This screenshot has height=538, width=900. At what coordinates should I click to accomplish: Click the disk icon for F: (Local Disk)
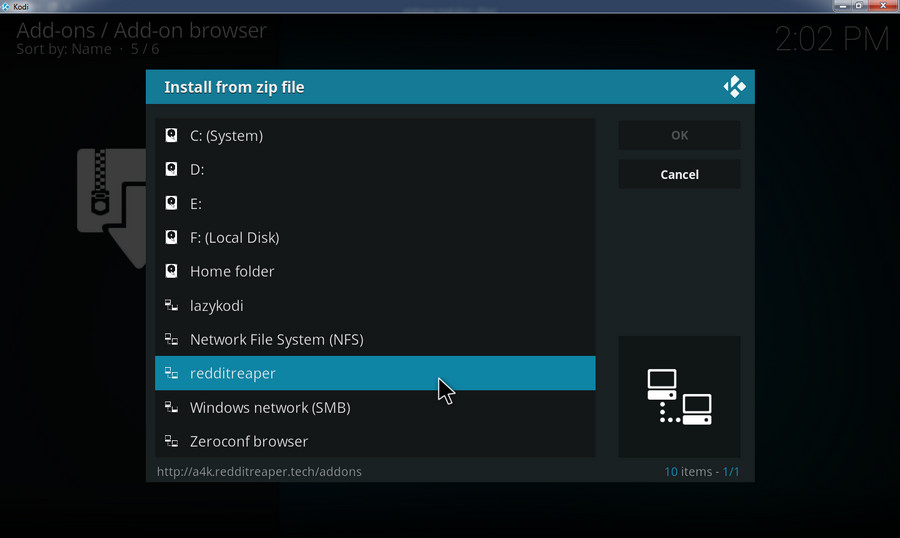tap(171, 238)
